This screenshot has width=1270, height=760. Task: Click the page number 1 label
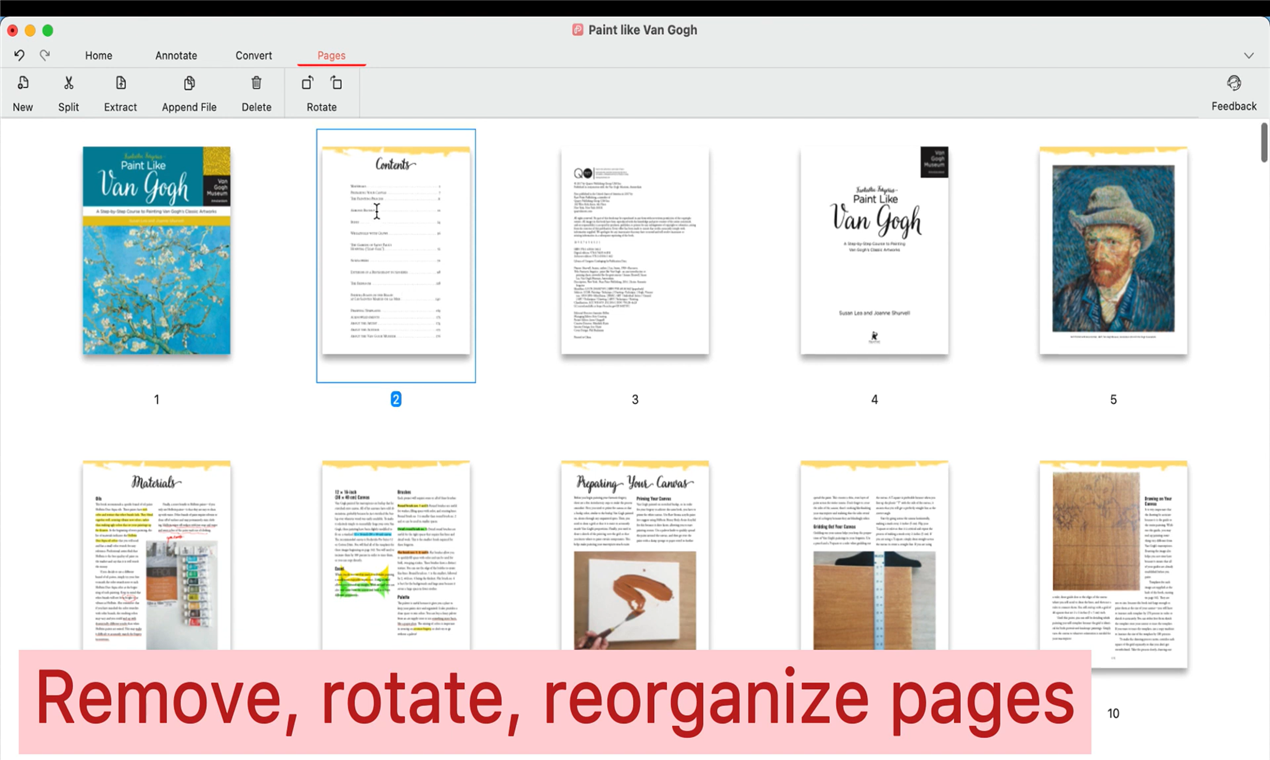(x=156, y=399)
